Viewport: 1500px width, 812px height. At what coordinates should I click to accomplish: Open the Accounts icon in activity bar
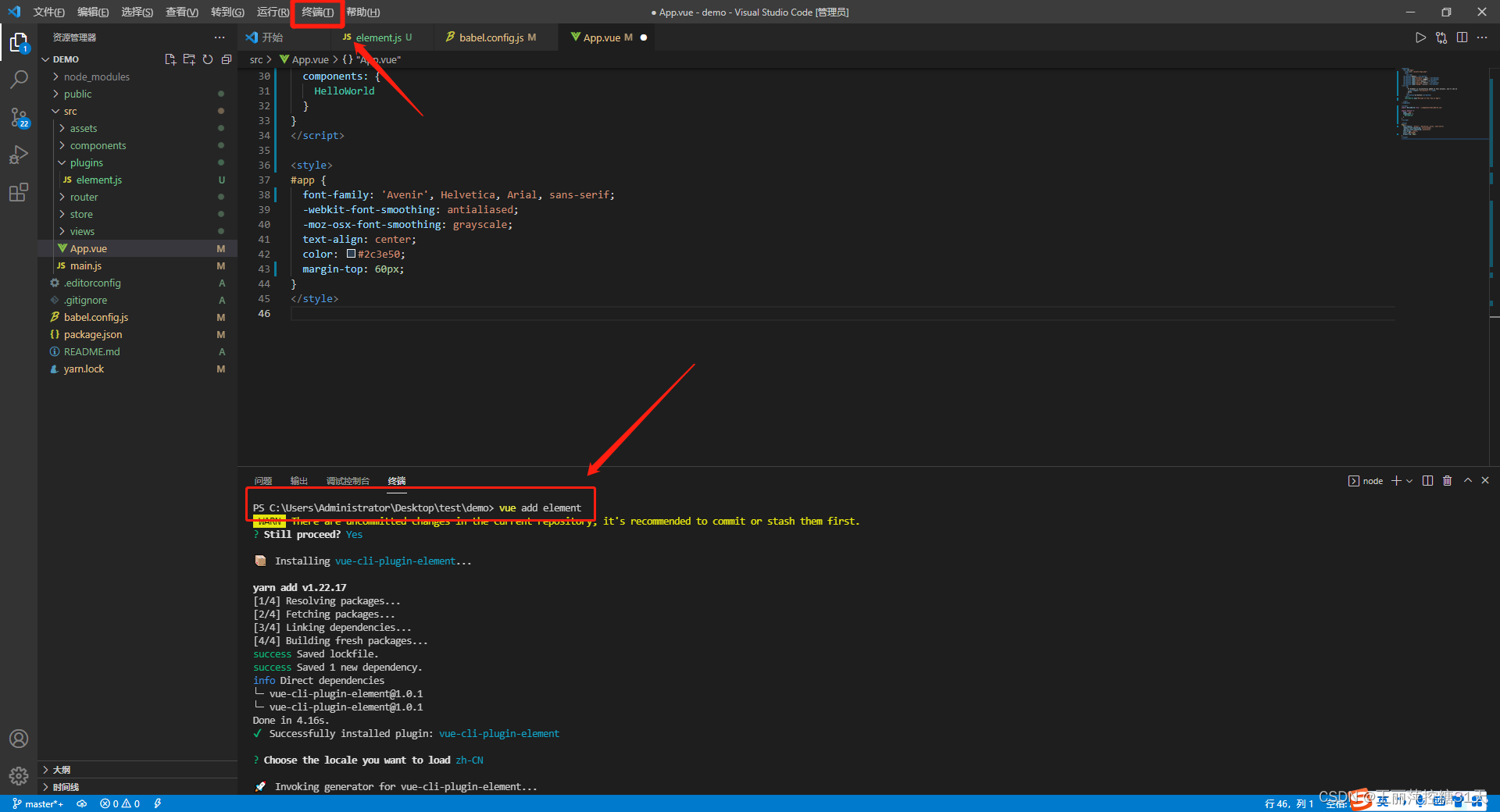tap(19, 738)
